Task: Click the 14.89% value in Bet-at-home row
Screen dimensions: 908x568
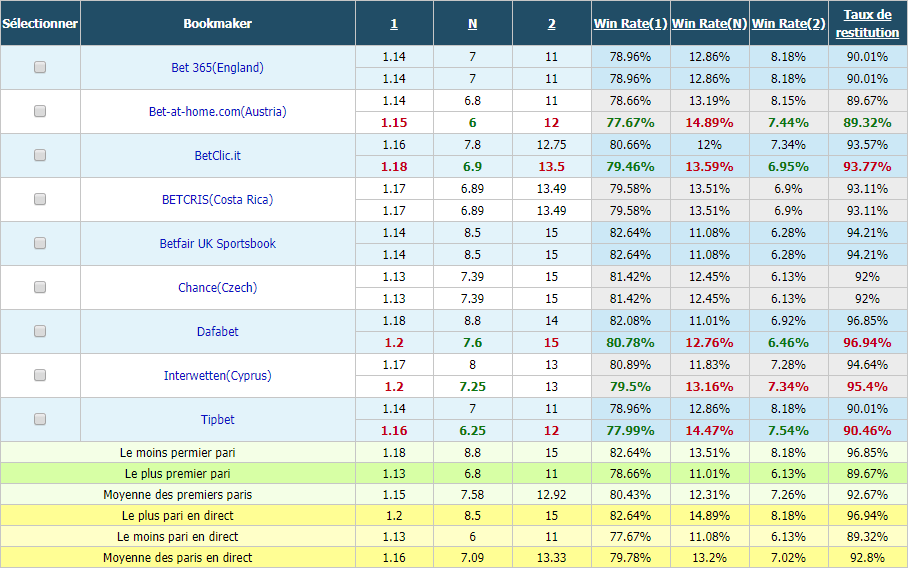Action: pyautogui.click(x=709, y=123)
